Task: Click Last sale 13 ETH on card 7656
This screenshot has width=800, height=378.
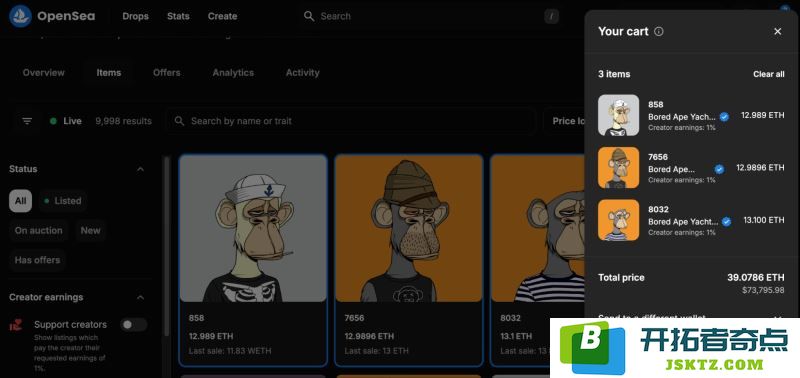Action: click(x=376, y=351)
